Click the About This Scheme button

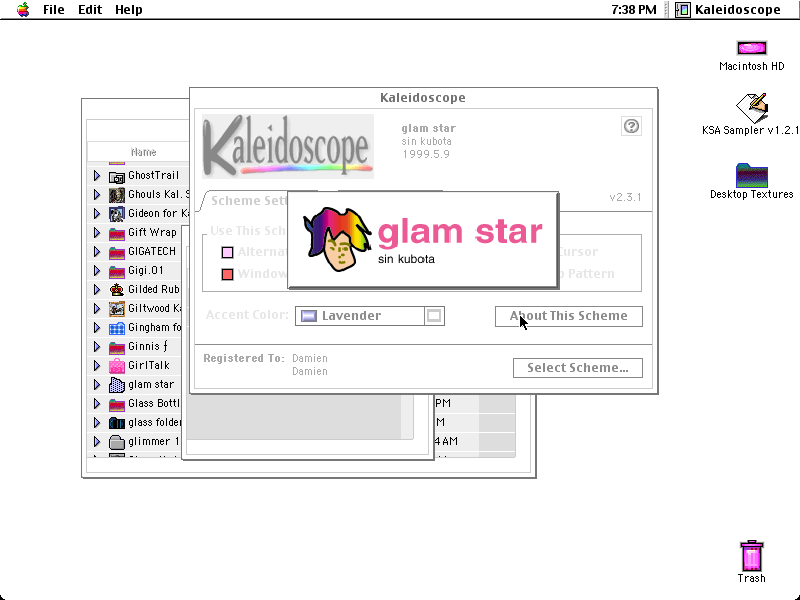[568, 316]
